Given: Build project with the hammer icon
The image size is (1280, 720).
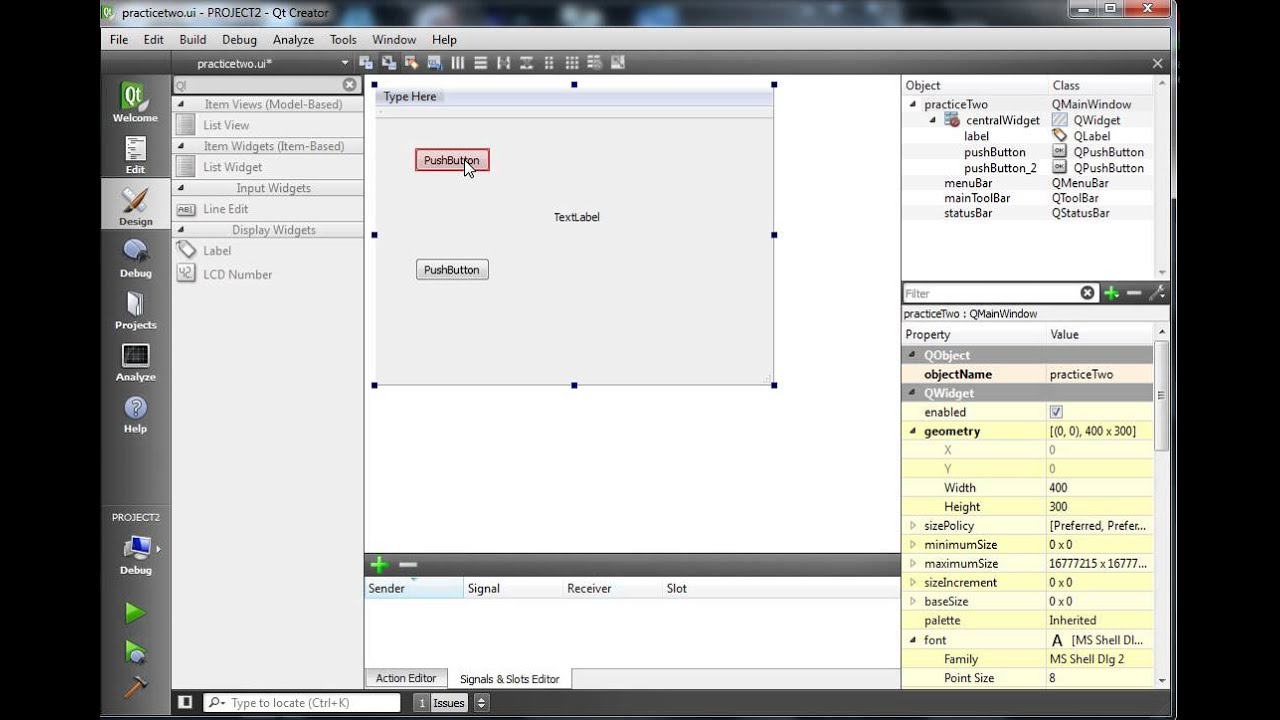Looking at the screenshot, I should pos(135,687).
